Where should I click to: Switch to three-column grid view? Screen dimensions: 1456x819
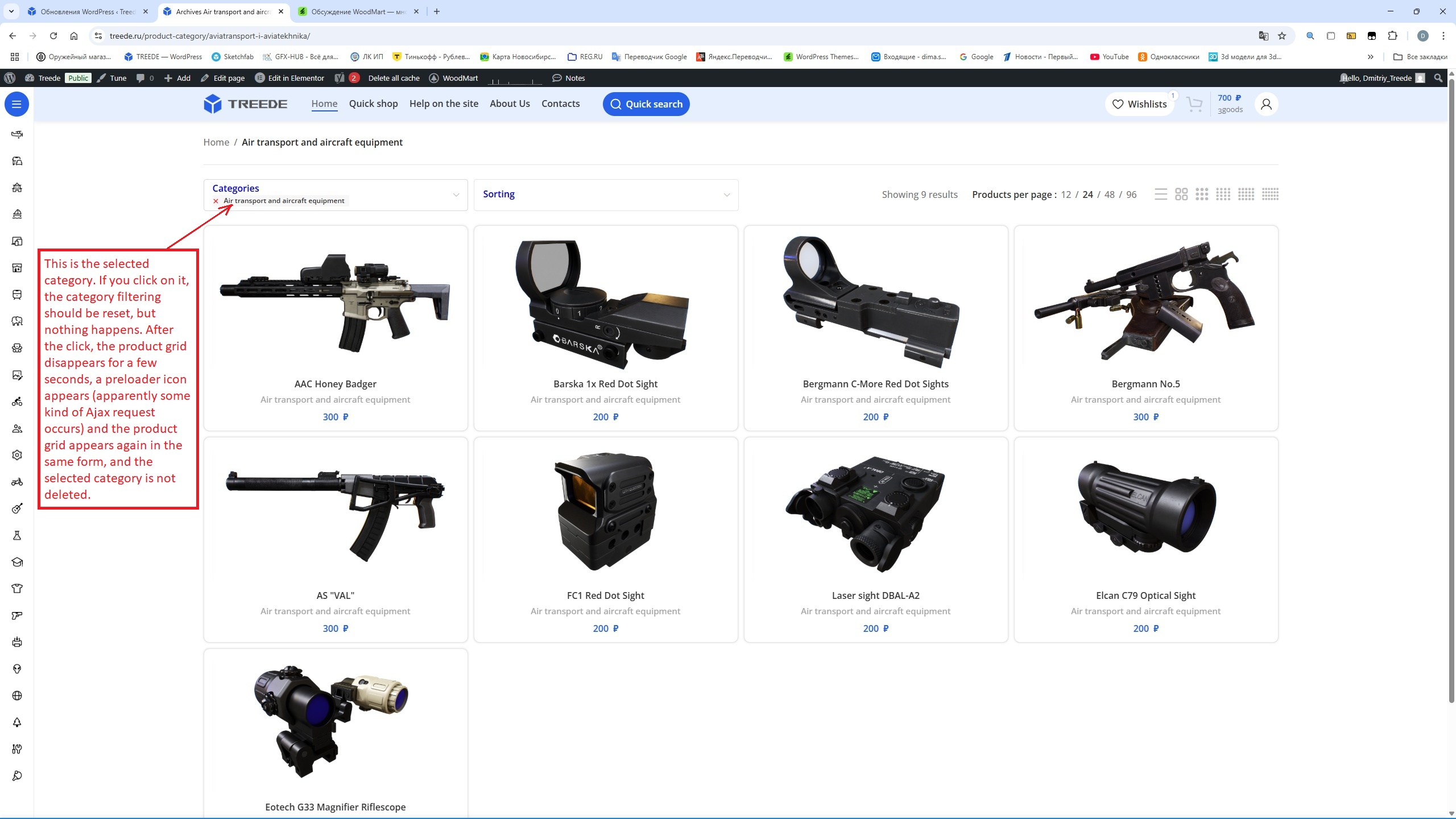click(1202, 195)
